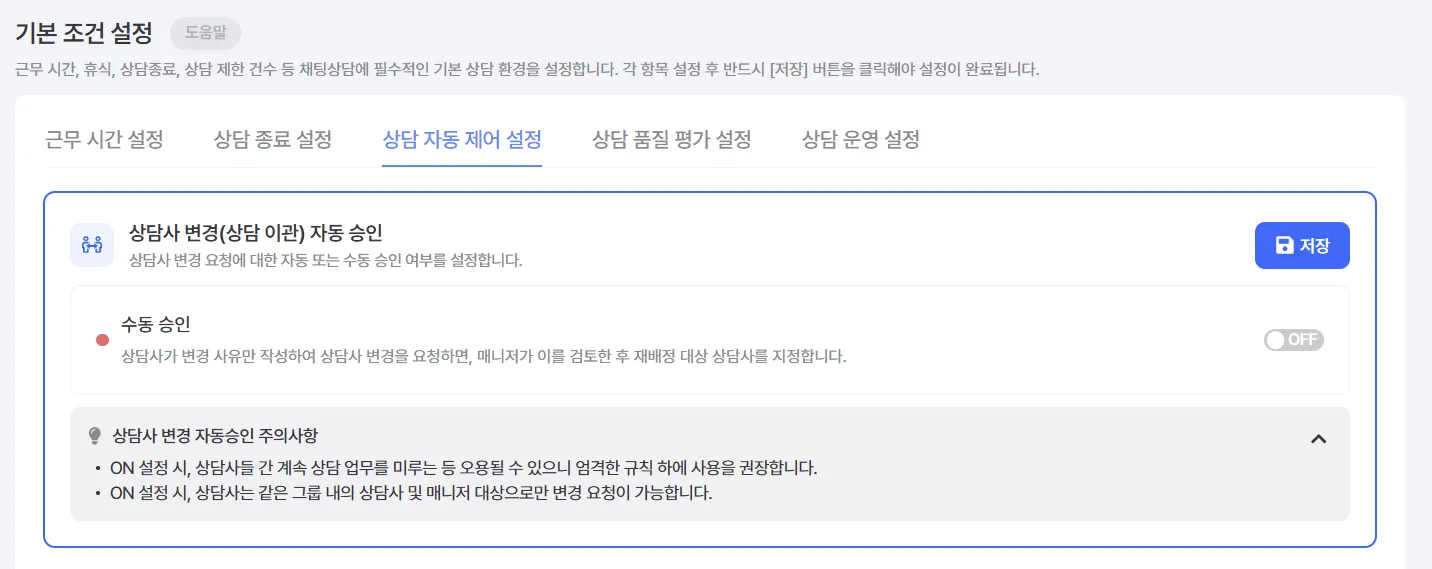
Task: Select the 상담 자동 제어 설정 tab
Action: 462,139
